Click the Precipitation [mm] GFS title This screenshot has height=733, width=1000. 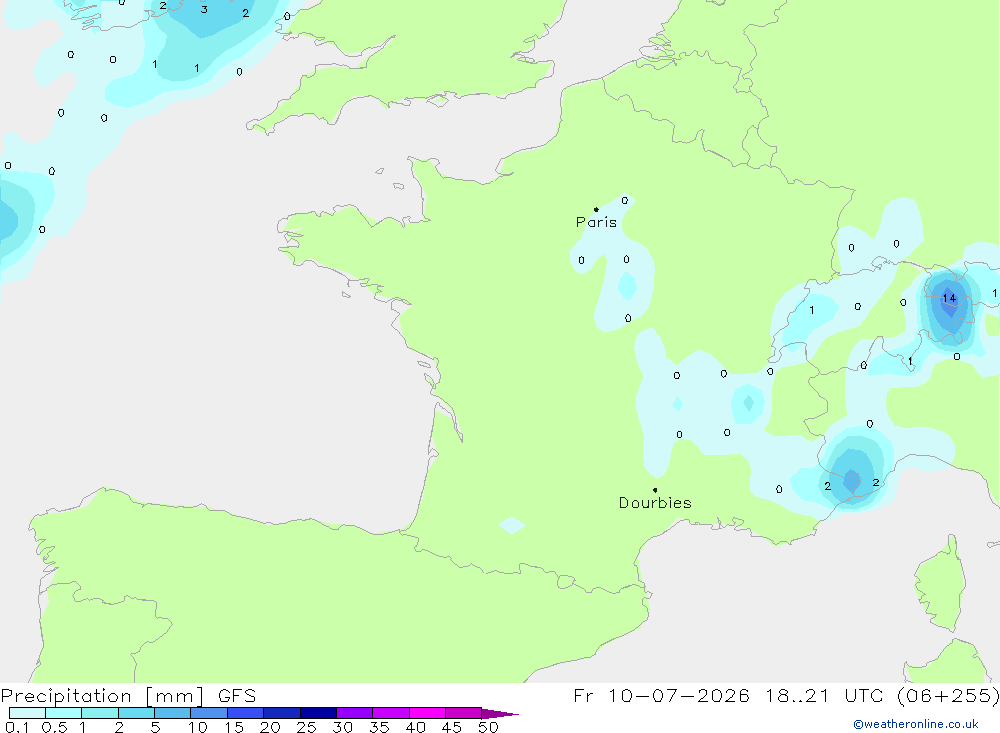click(x=128, y=696)
